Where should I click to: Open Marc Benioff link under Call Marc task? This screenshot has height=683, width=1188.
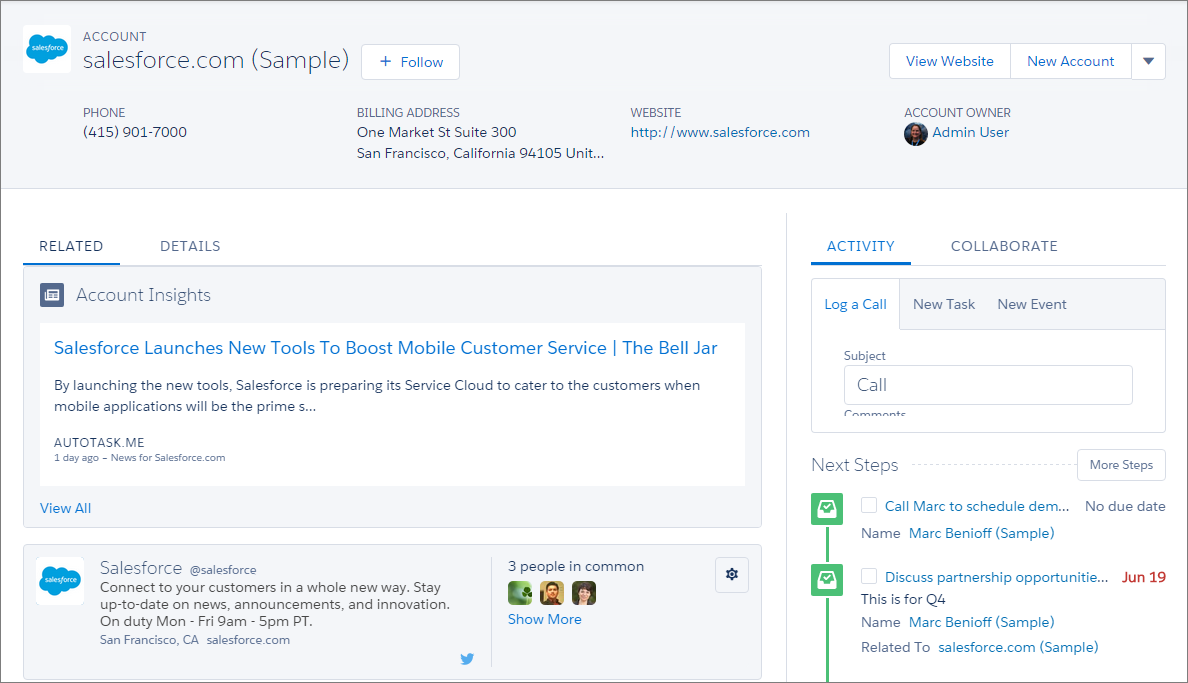(981, 533)
